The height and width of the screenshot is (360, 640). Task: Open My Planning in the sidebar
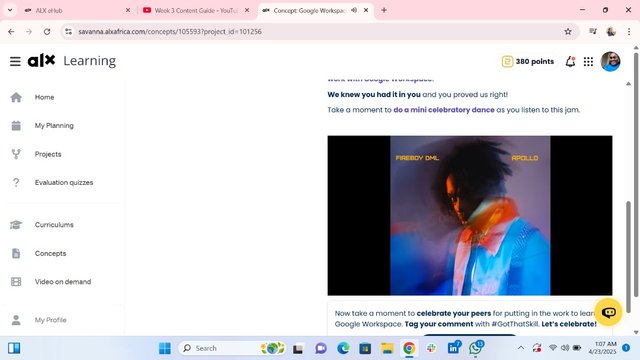pyautogui.click(x=54, y=126)
